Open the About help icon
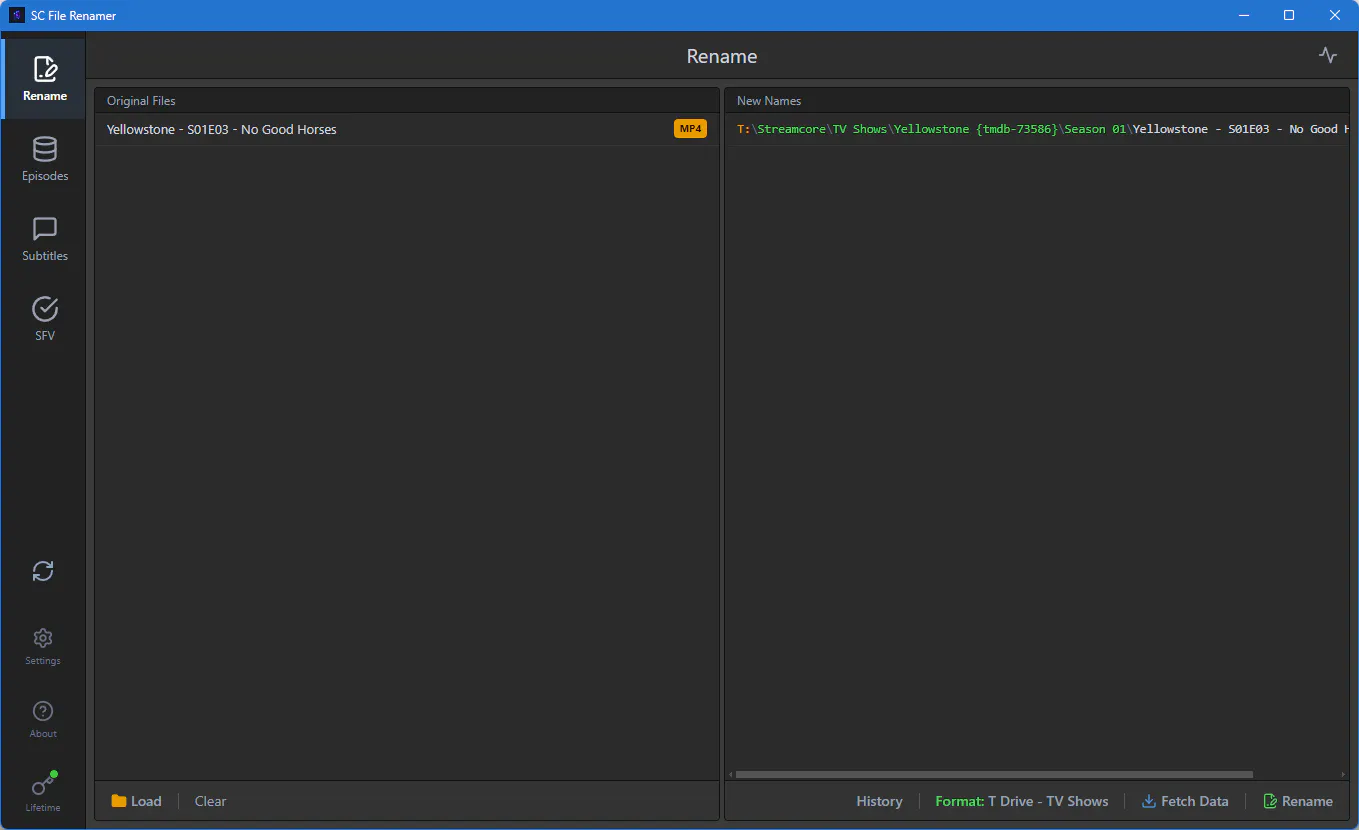 tap(43, 719)
